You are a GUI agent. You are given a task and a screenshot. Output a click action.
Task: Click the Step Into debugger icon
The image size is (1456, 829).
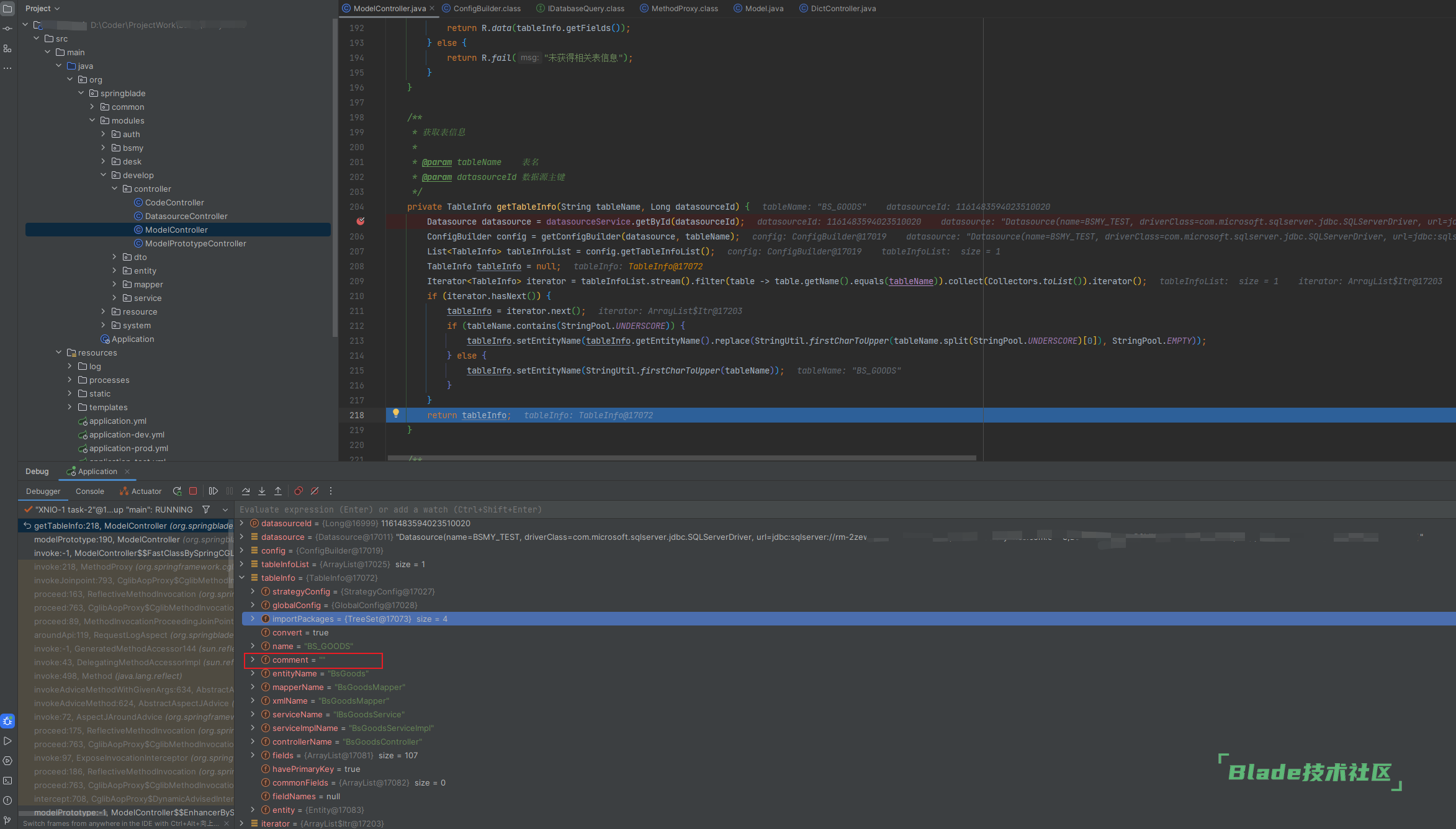(262, 491)
